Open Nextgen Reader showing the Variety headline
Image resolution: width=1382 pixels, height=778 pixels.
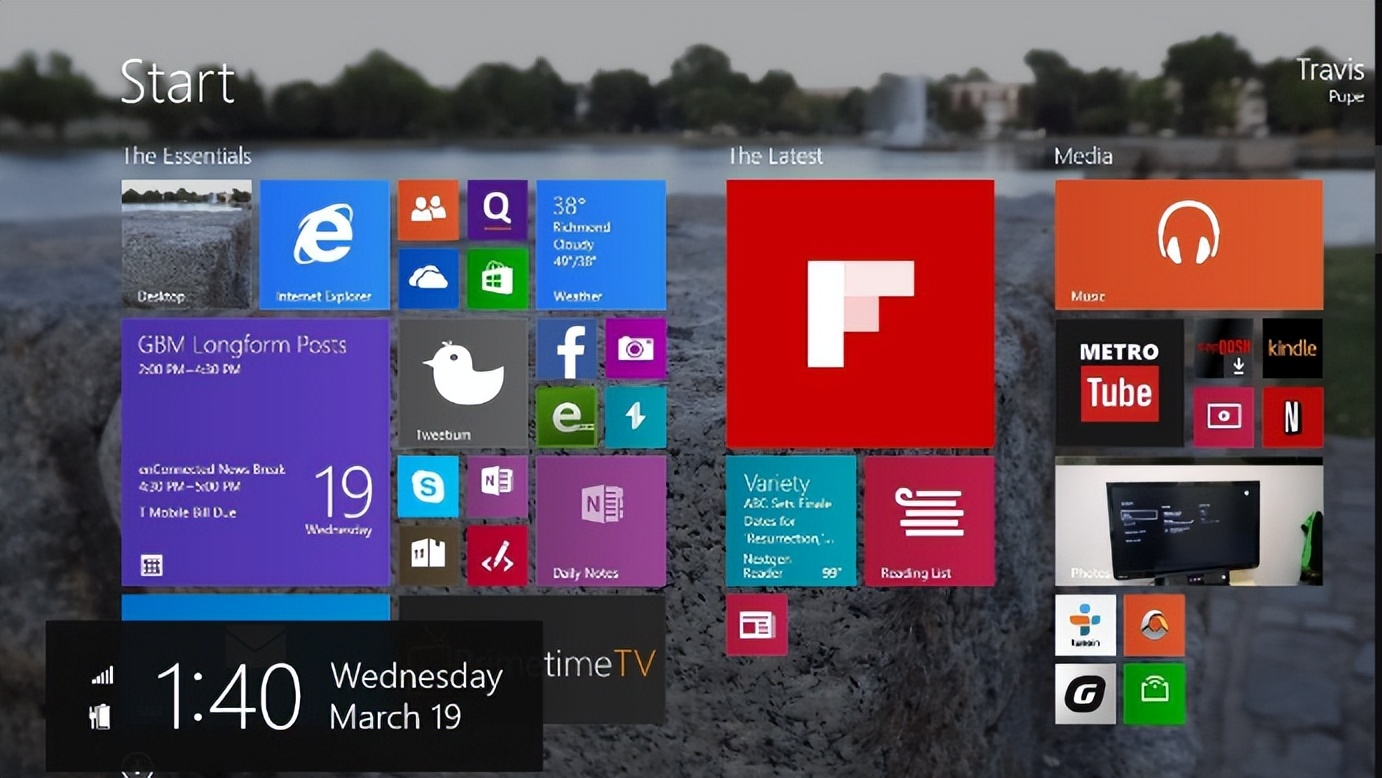point(791,520)
